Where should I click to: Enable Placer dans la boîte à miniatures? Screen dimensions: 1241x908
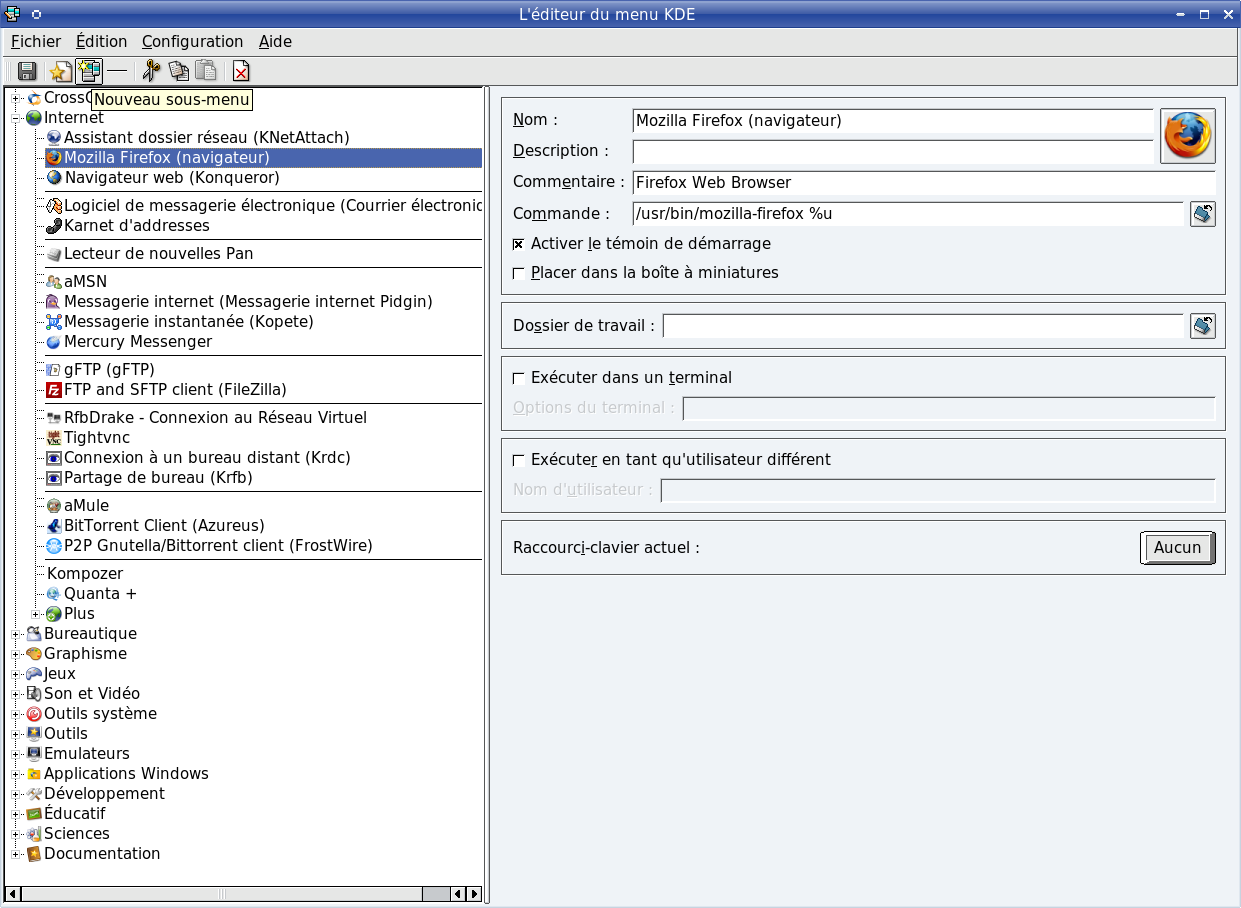tap(518, 273)
